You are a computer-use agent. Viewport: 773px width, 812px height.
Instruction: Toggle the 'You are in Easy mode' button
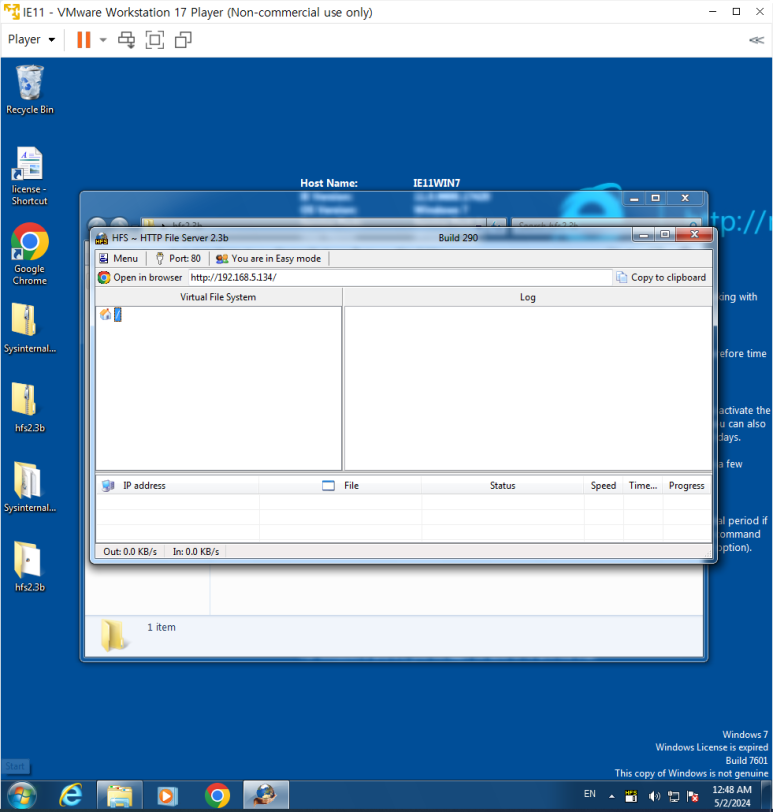click(269, 258)
